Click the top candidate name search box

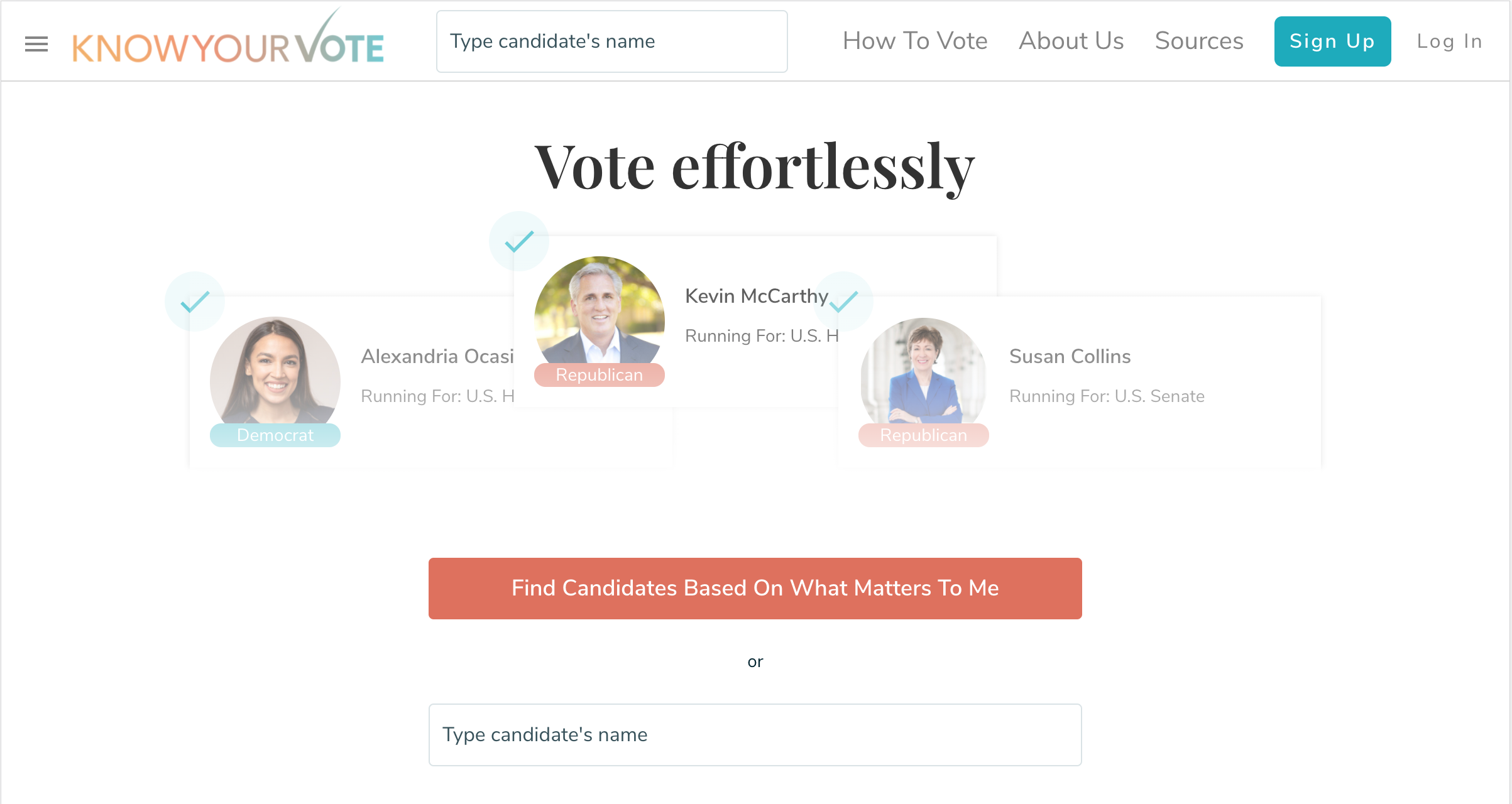[x=611, y=40]
